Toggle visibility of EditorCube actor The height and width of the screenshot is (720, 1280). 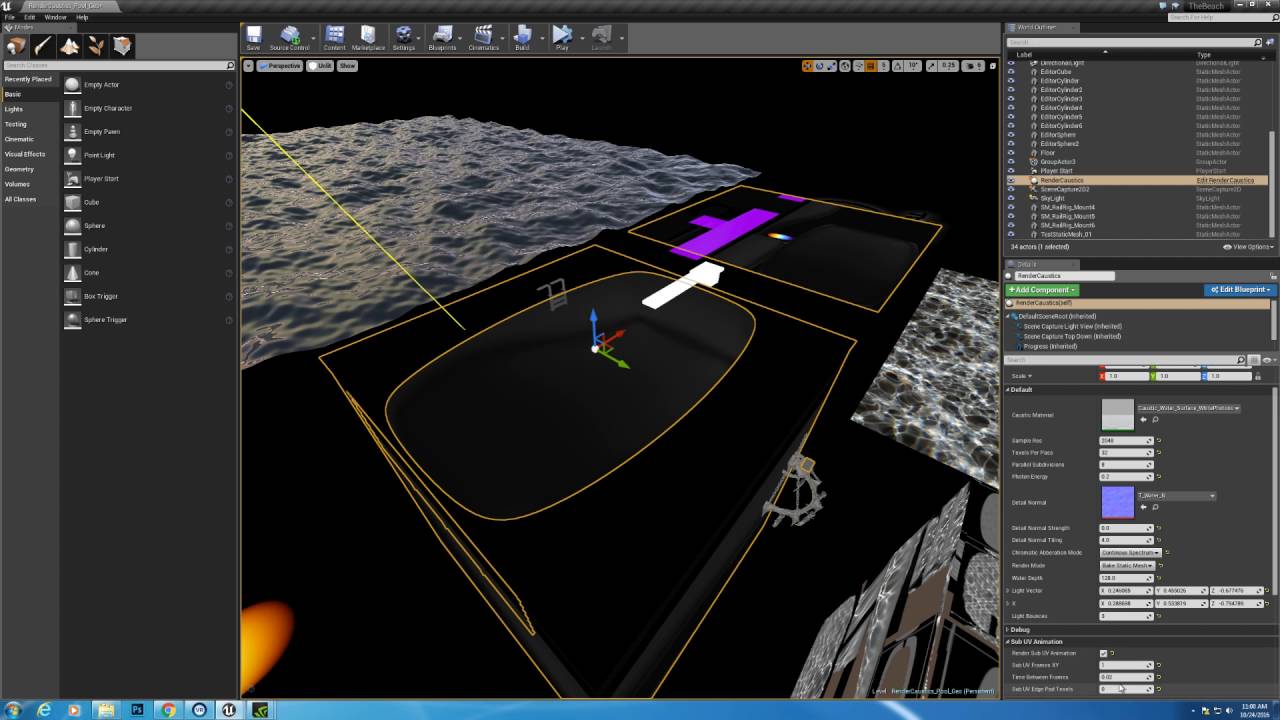[1011, 72]
